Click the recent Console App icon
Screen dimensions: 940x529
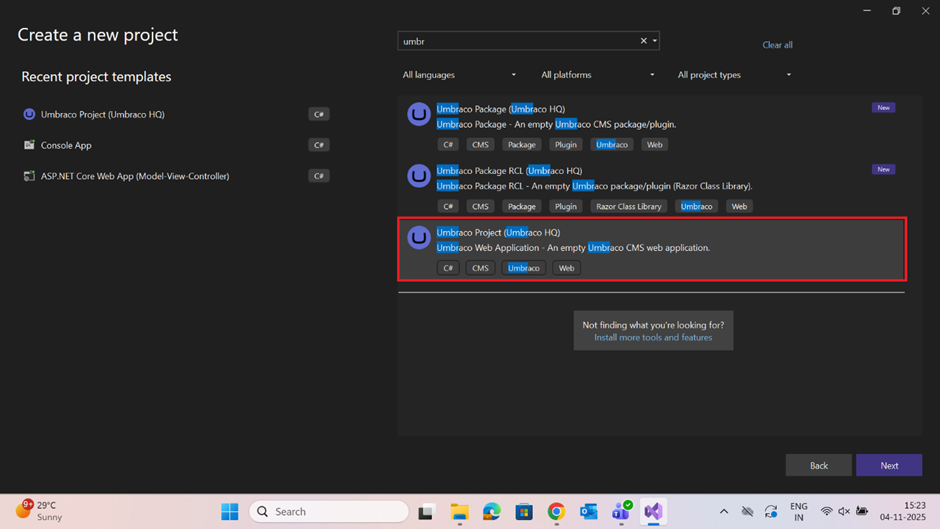click(29, 145)
